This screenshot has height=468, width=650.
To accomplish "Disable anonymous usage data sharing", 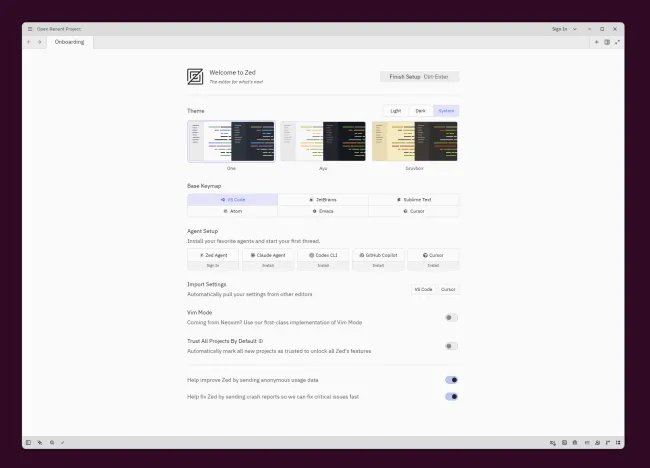I will click(451, 380).
